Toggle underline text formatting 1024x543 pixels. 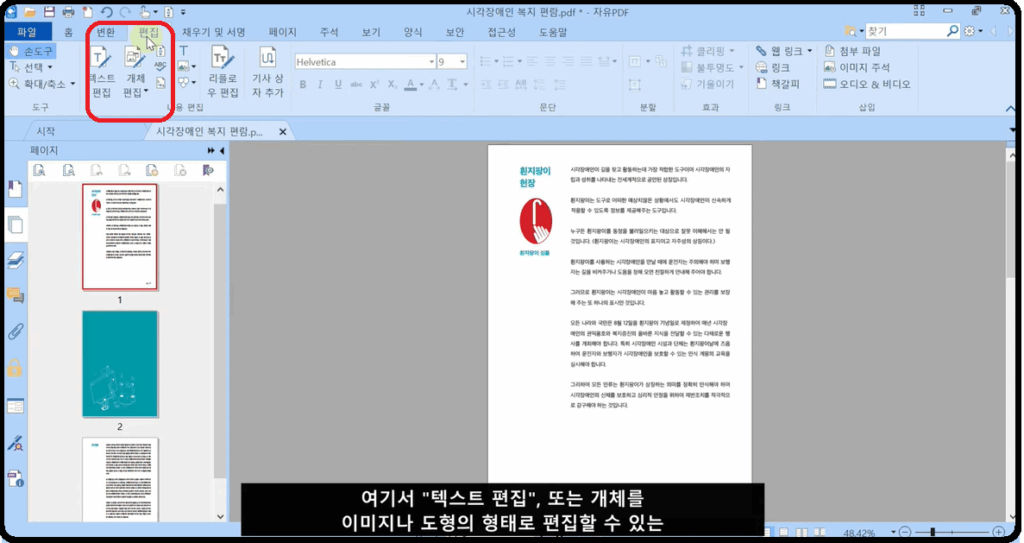tap(339, 84)
